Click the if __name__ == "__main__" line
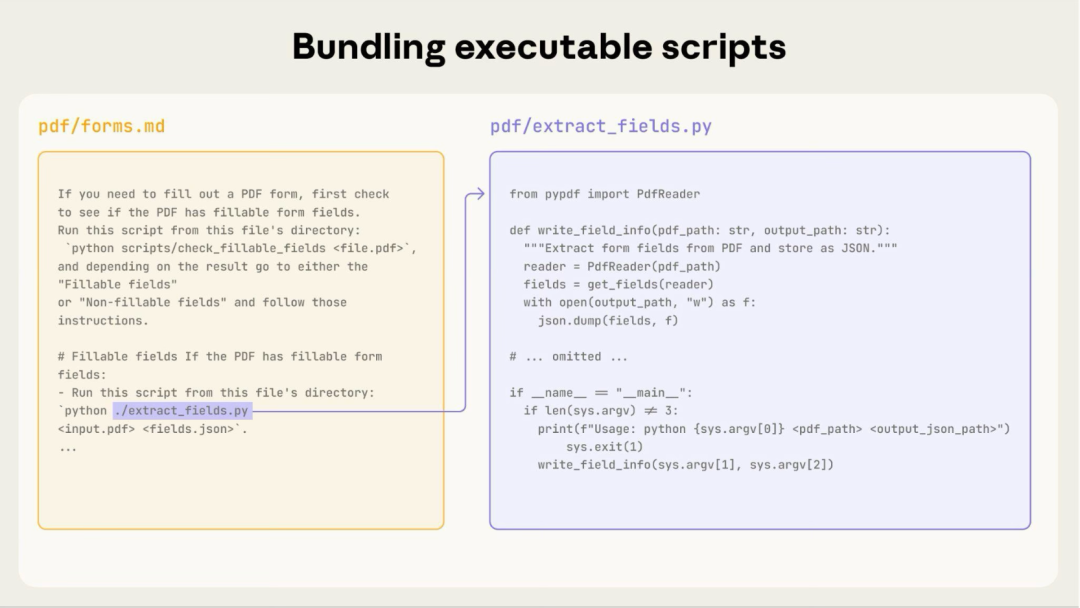Viewport: 1080px width, 608px height. coord(600,393)
